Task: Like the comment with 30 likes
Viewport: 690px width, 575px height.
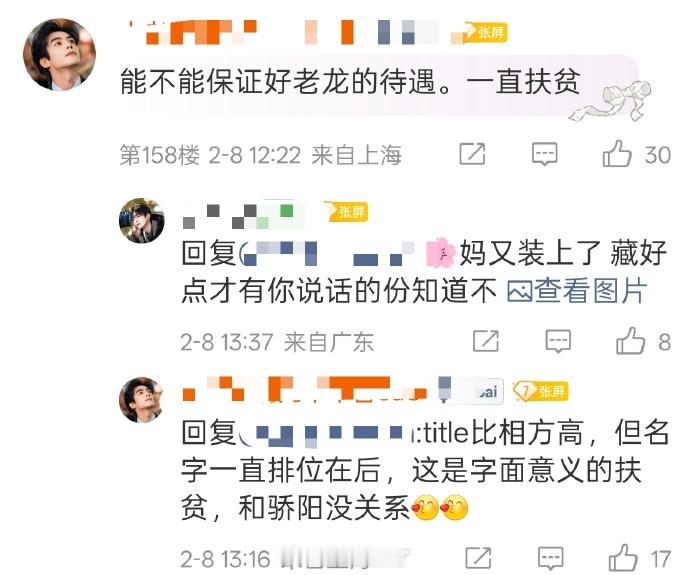Action: click(x=617, y=154)
